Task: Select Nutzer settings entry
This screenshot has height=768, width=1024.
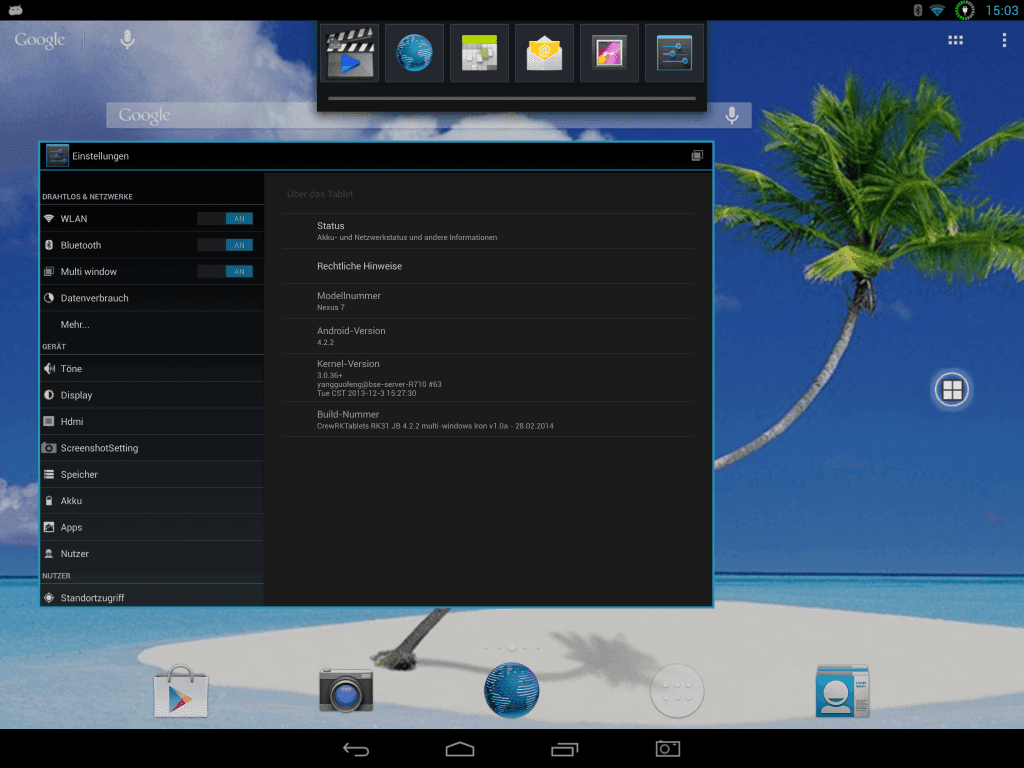Action: point(152,554)
